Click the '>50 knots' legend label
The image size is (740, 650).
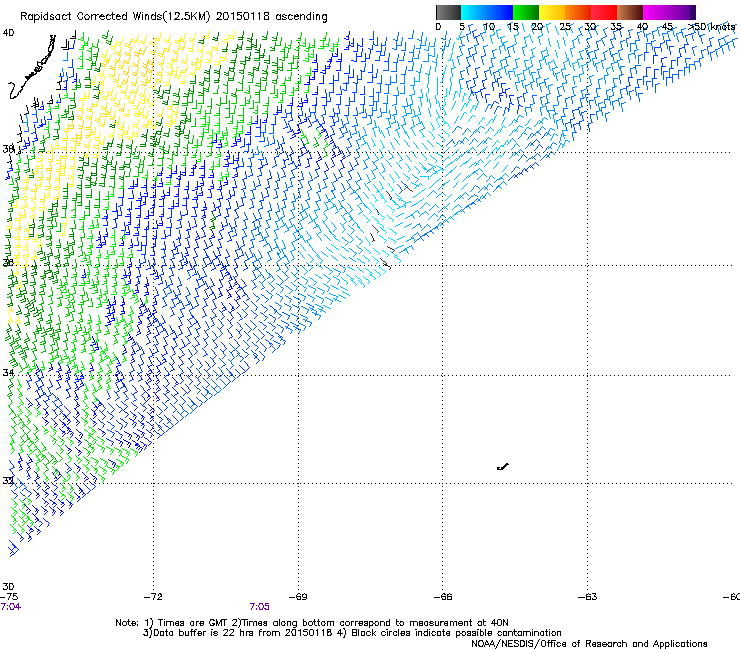712,27
